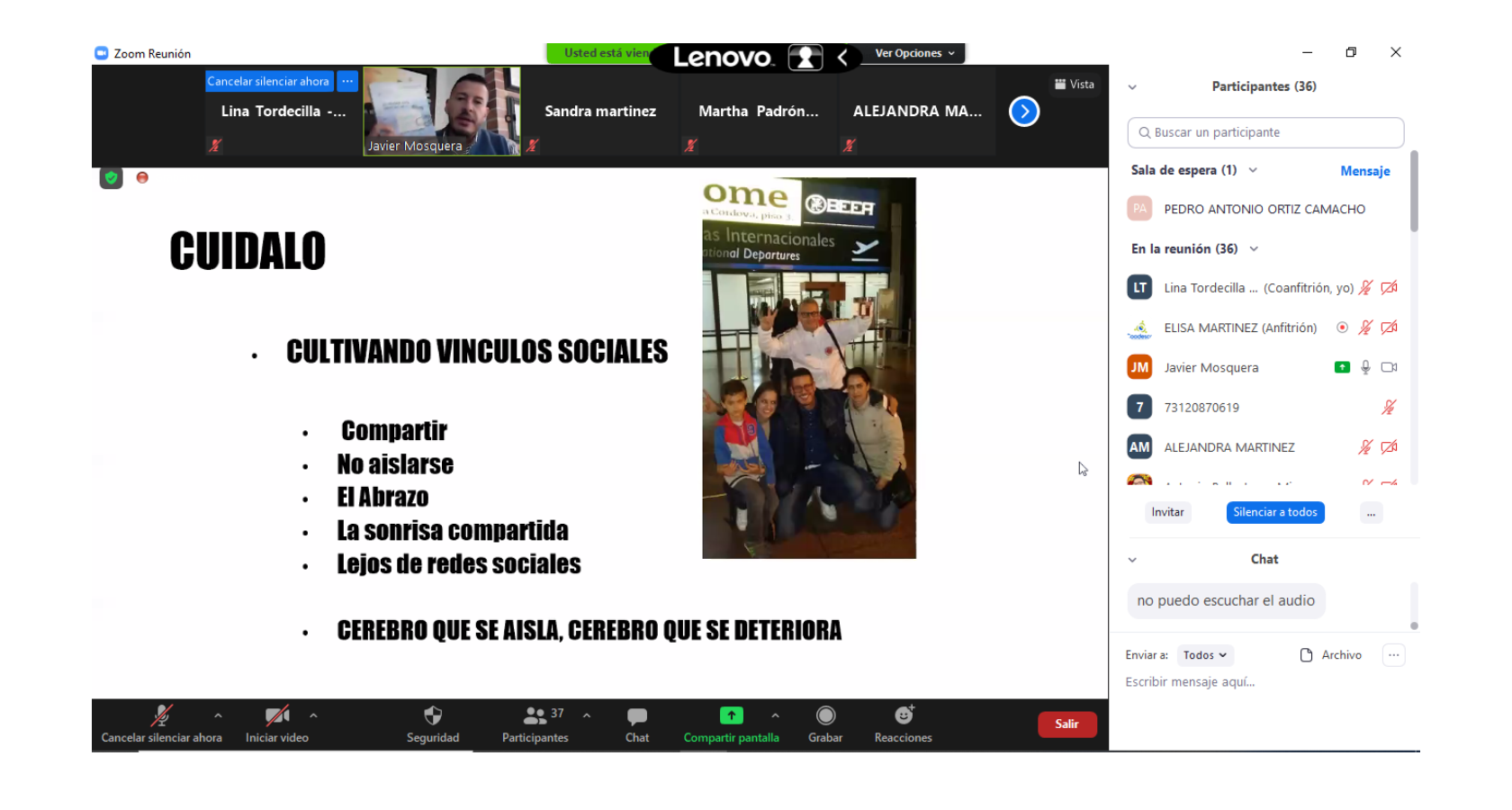Toggle Javier Mosquera's microphone in participant list
The image size is (1512, 810).
[1365, 367]
